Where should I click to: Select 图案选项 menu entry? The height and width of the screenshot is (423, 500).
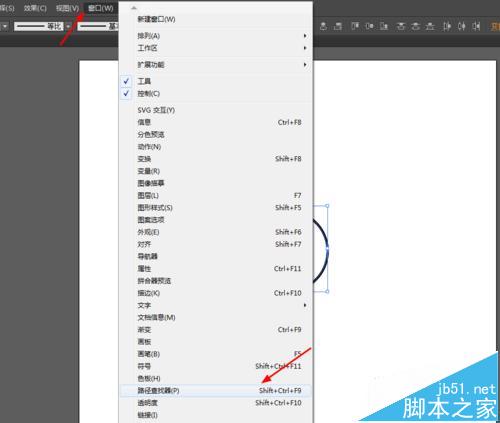click(216, 220)
